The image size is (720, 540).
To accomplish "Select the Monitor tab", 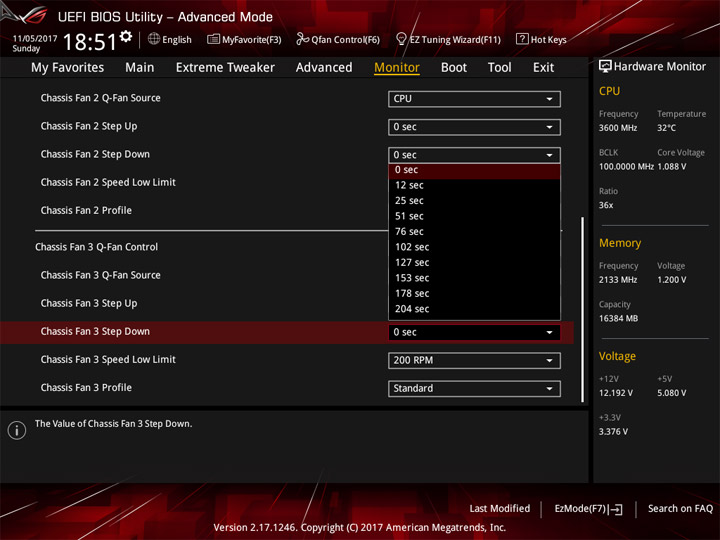I will point(397,68).
